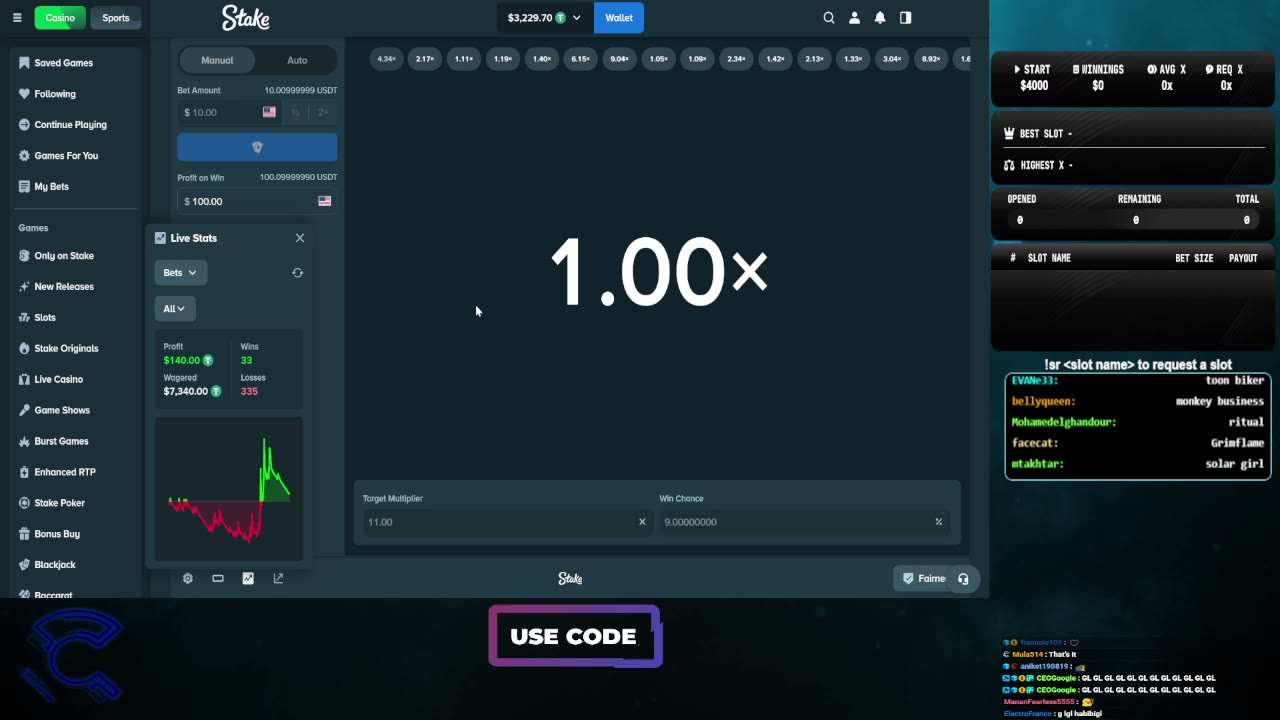Pop out the game window
The image size is (1280, 720).
[278, 578]
